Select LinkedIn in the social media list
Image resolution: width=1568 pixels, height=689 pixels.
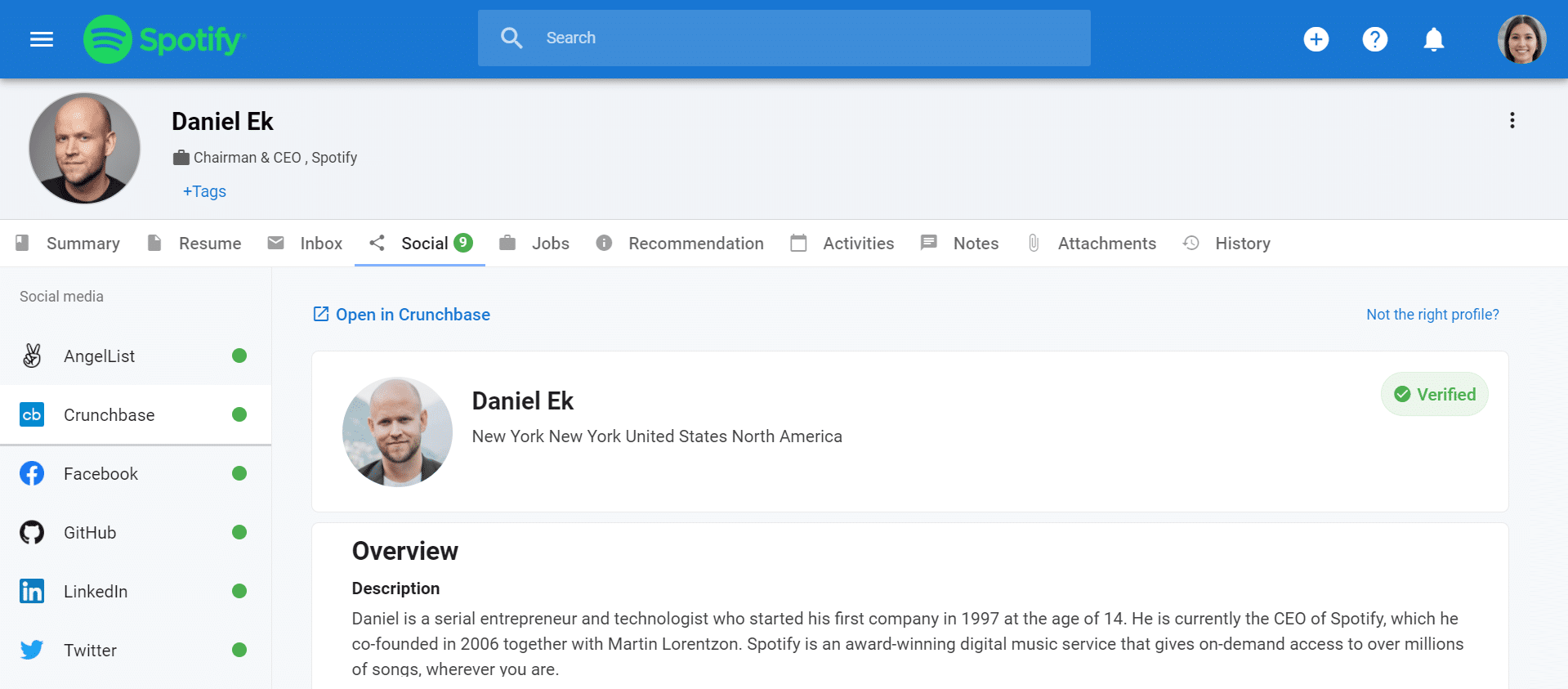(135, 592)
